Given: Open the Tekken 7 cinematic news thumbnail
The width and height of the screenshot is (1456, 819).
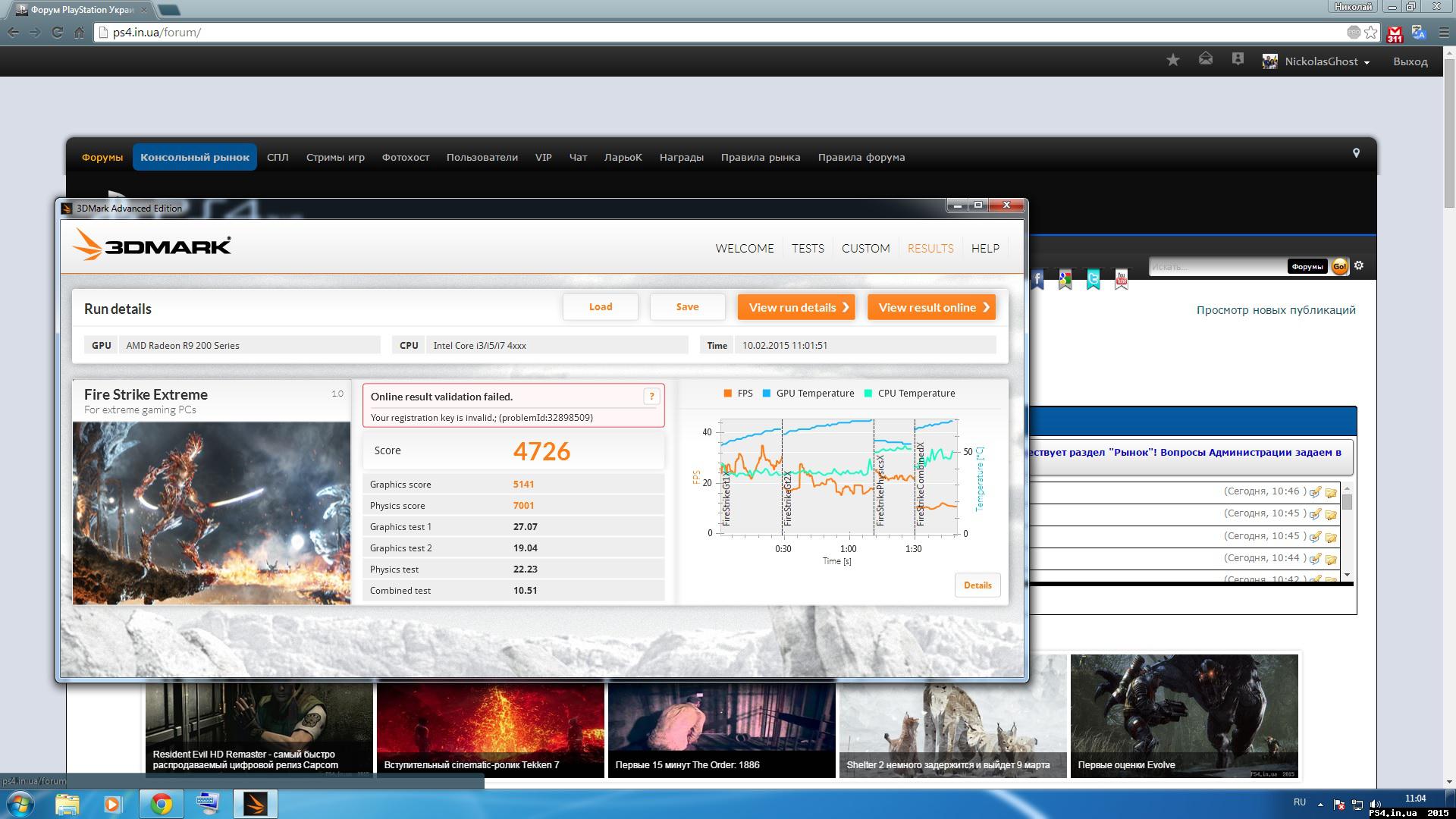Looking at the screenshot, I should [491, 730].
